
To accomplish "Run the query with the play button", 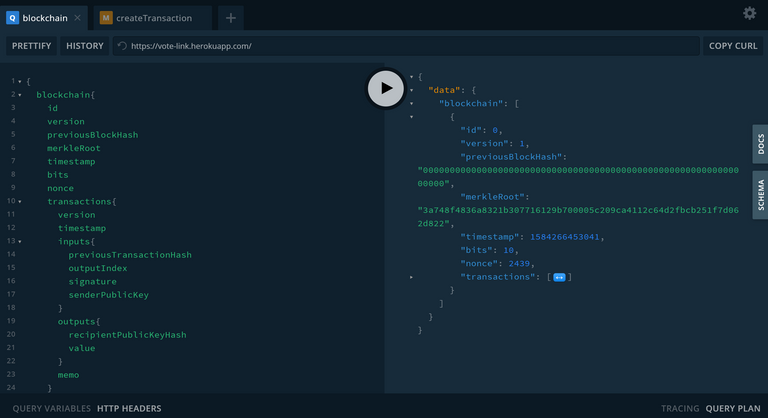I will (385, 88).
